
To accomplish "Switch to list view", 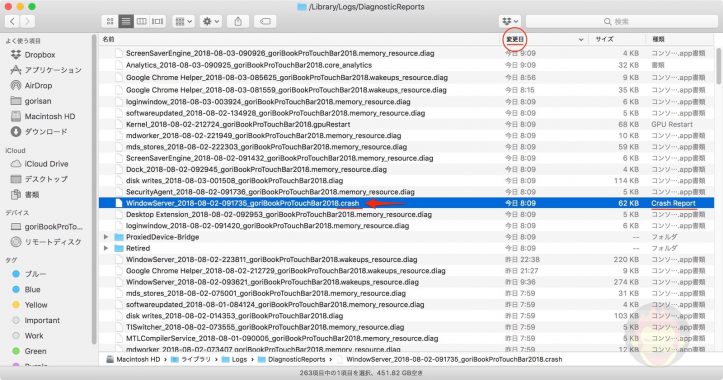I will coord(125,21).
